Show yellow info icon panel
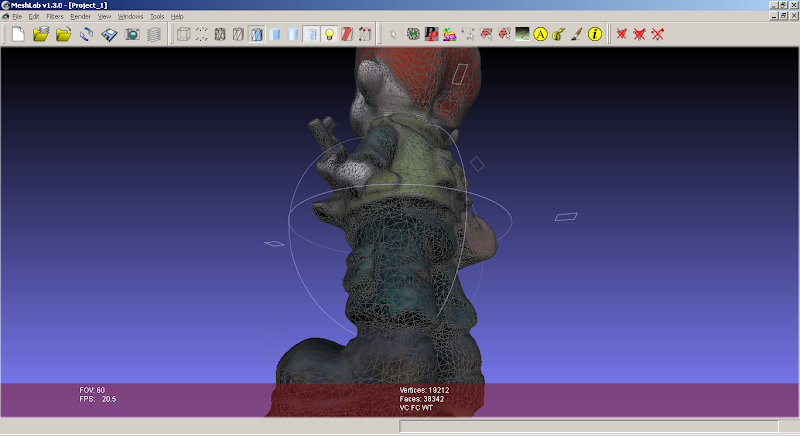Viewport: 800px width, 436px height. (595, 34)
